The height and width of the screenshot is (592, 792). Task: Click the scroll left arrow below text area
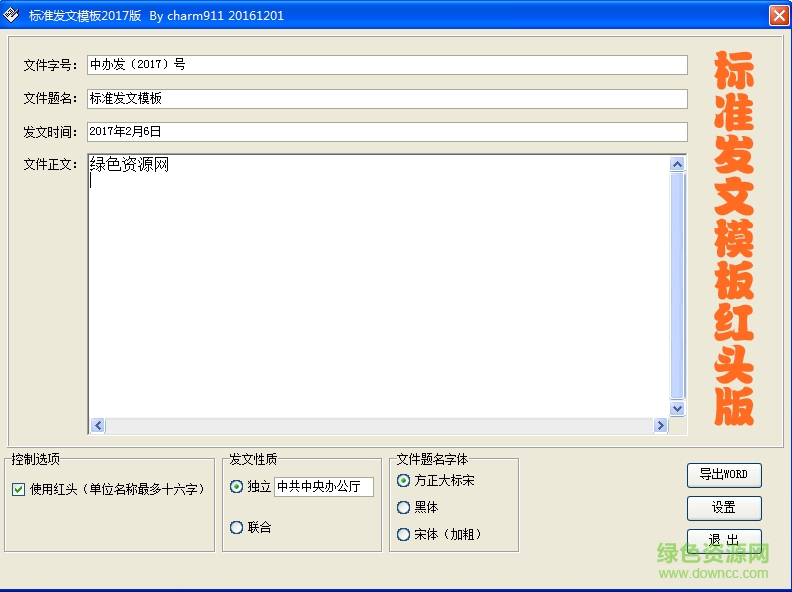98,425
